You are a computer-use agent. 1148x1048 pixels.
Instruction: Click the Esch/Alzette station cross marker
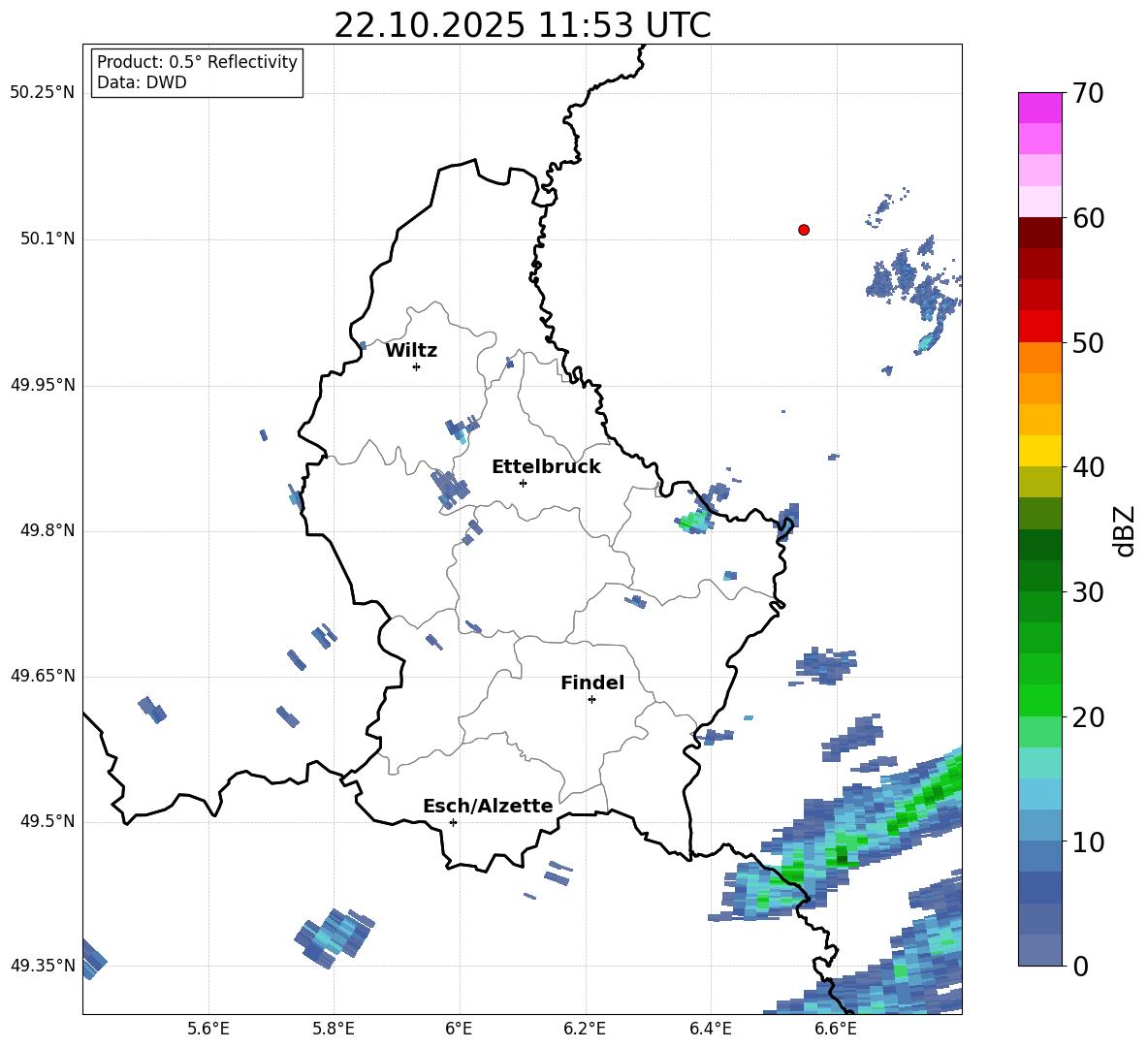click(x=453, y=822)
